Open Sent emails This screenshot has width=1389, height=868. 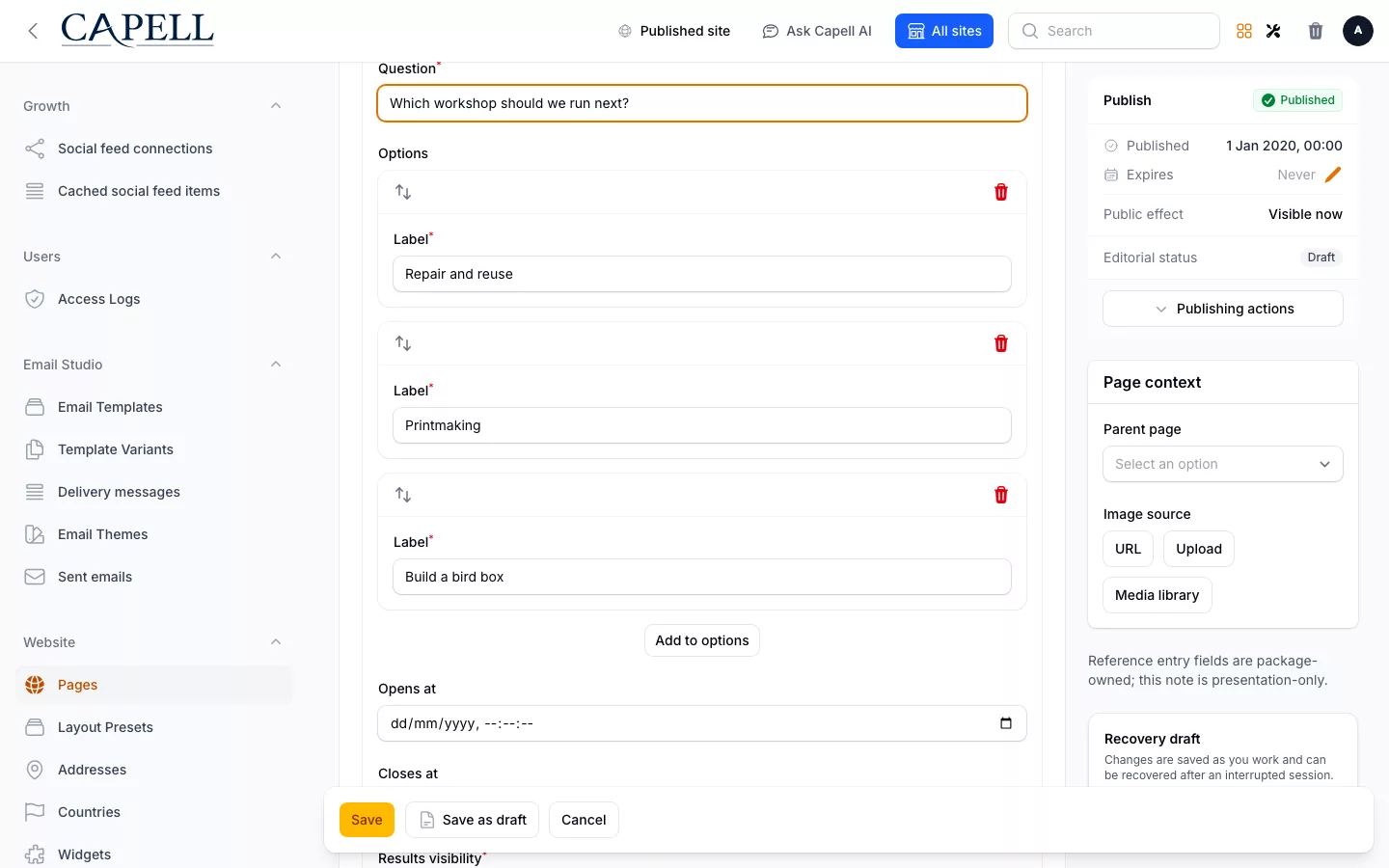click(x=154, y=577)
